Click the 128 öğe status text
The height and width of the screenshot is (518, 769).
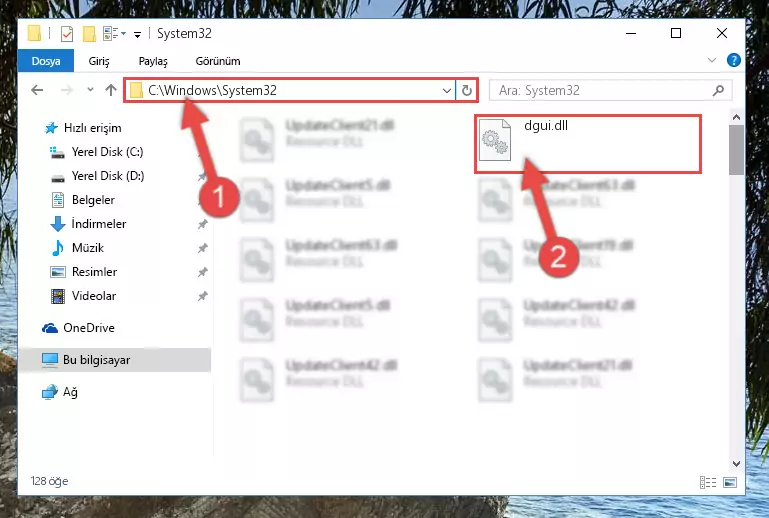click(49, 481)
